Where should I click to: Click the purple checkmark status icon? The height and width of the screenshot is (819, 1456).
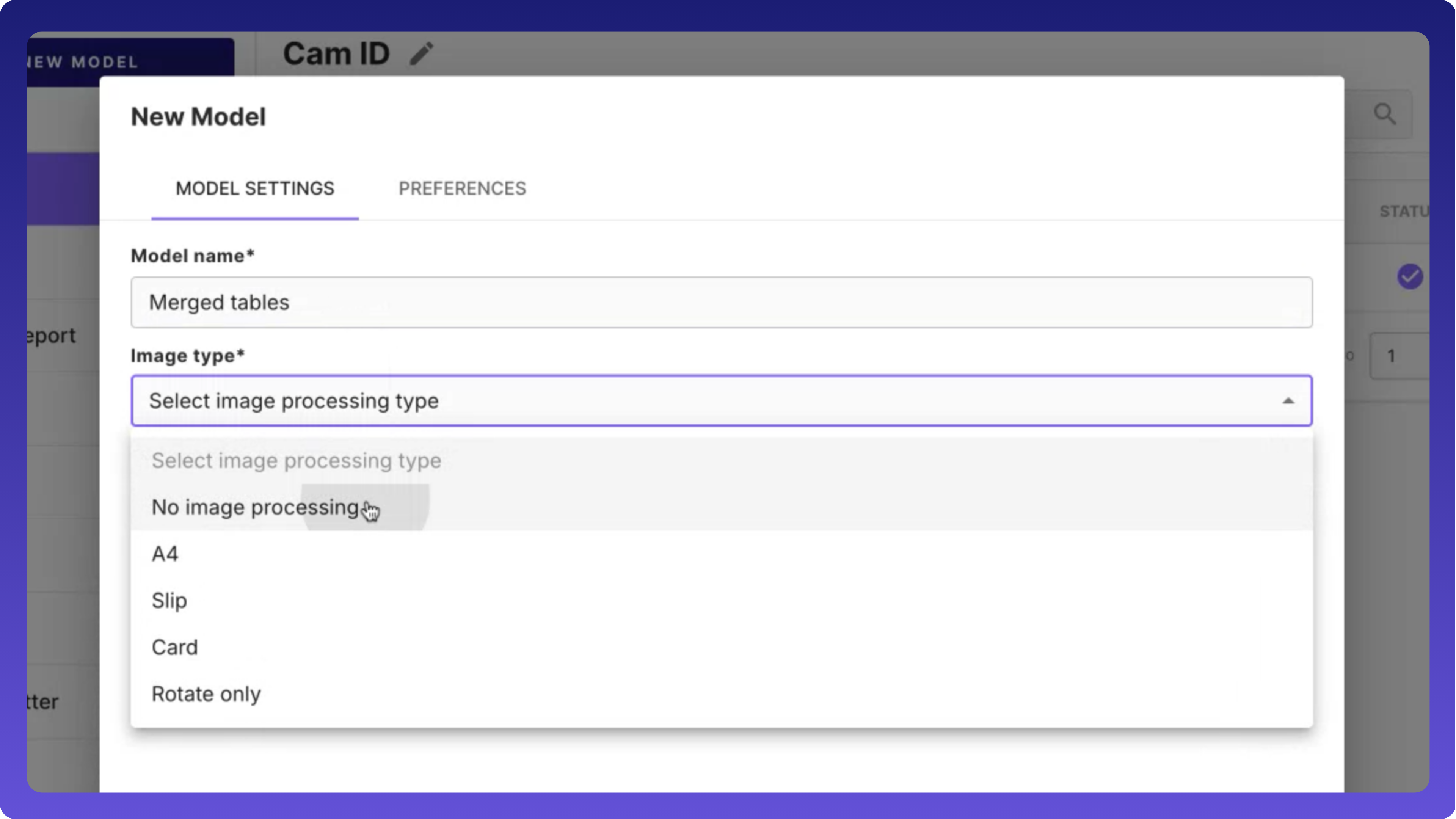point(1410,276)
